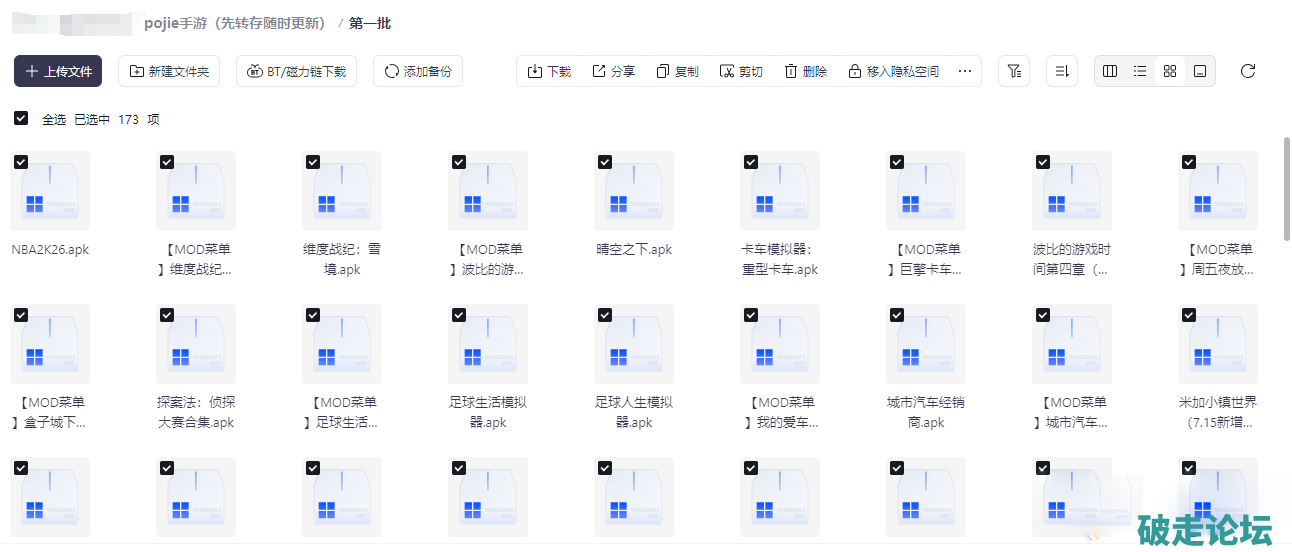Image resolution: width=1292 pixels, height=552 pixels.
Task: Deselect the NBA2K26.apk file checkbox
Action: [21, 162]
